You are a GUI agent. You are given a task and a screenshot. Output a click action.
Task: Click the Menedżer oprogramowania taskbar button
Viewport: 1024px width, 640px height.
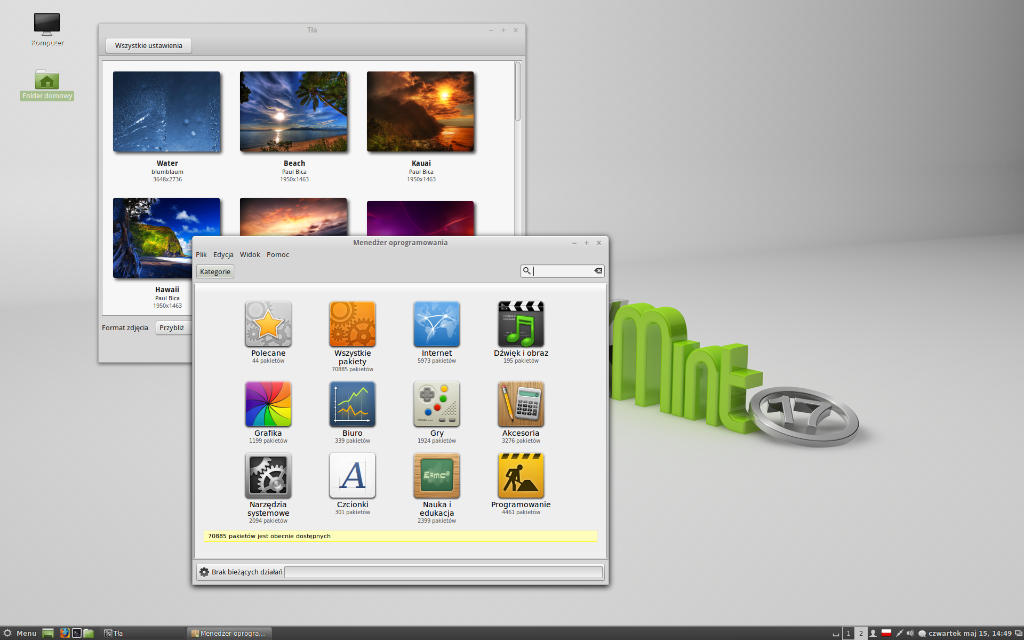pyautogui.click(x=229, y=633)
